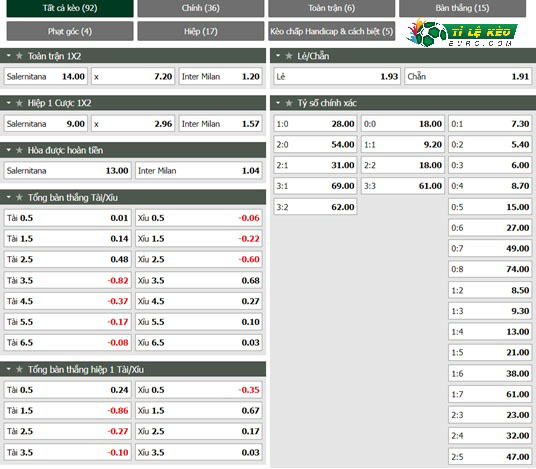Collapse the Tỷ số chính xác section arrow
Viewport: 536px width, 469px height.
tap(278, 103)
